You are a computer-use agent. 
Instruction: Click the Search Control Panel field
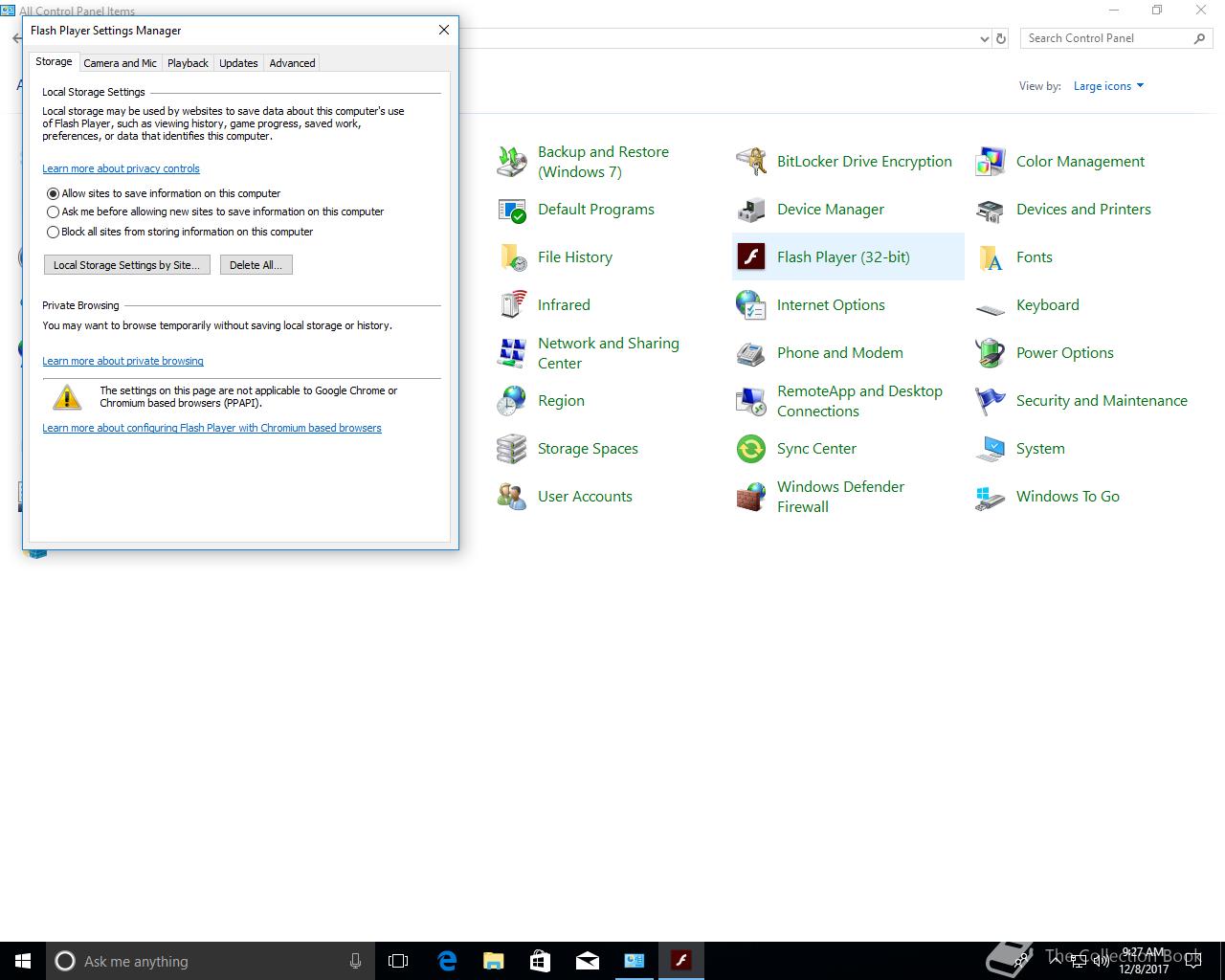pyautogui.click(x=1105, y=38)
